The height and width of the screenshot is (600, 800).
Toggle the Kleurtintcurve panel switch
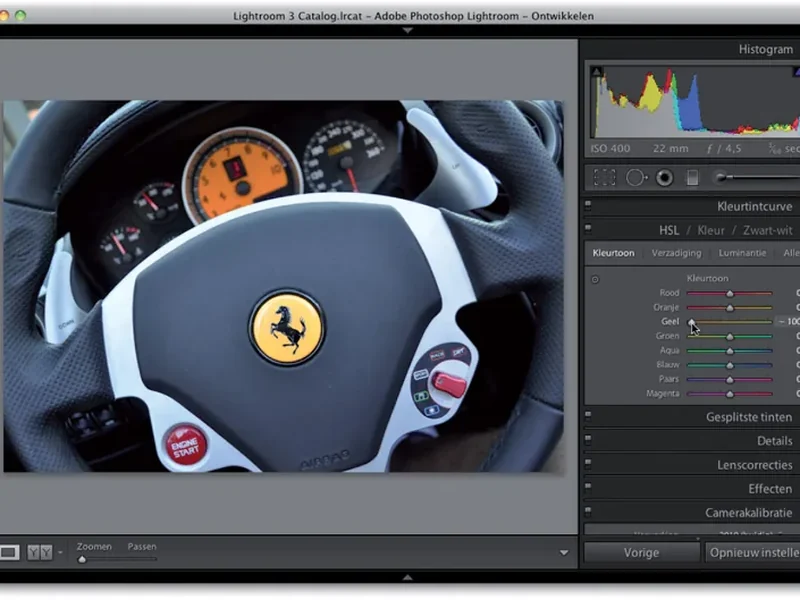(x=588, y=205)
